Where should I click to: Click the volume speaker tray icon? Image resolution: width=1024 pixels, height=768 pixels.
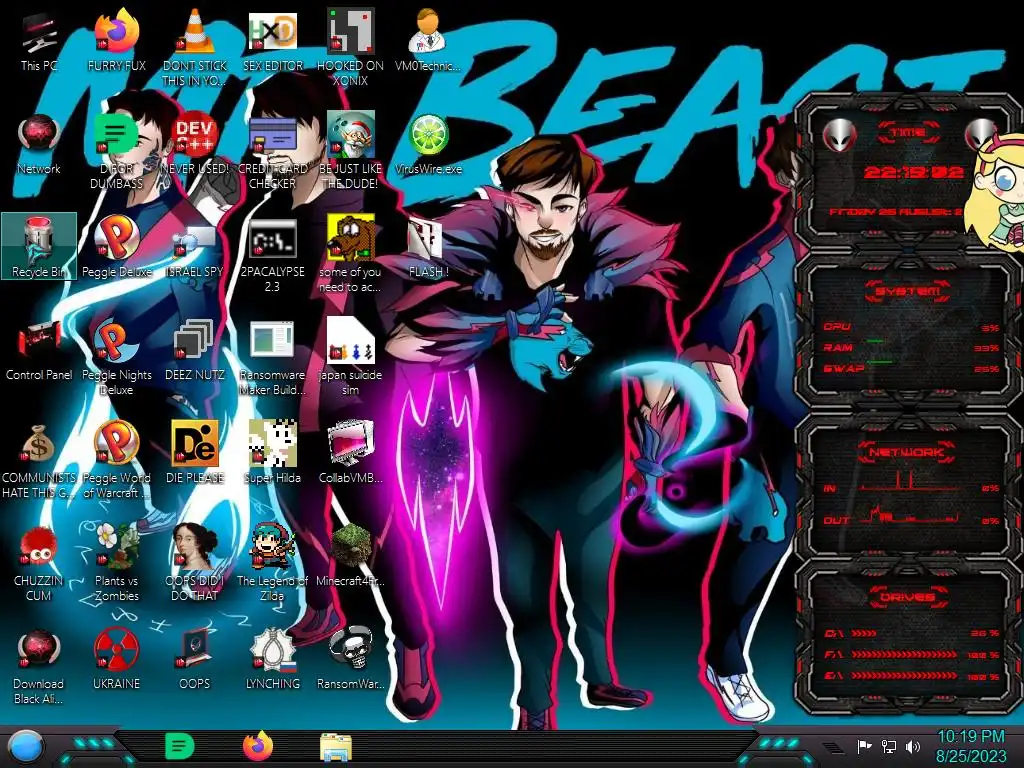(913, 746)
